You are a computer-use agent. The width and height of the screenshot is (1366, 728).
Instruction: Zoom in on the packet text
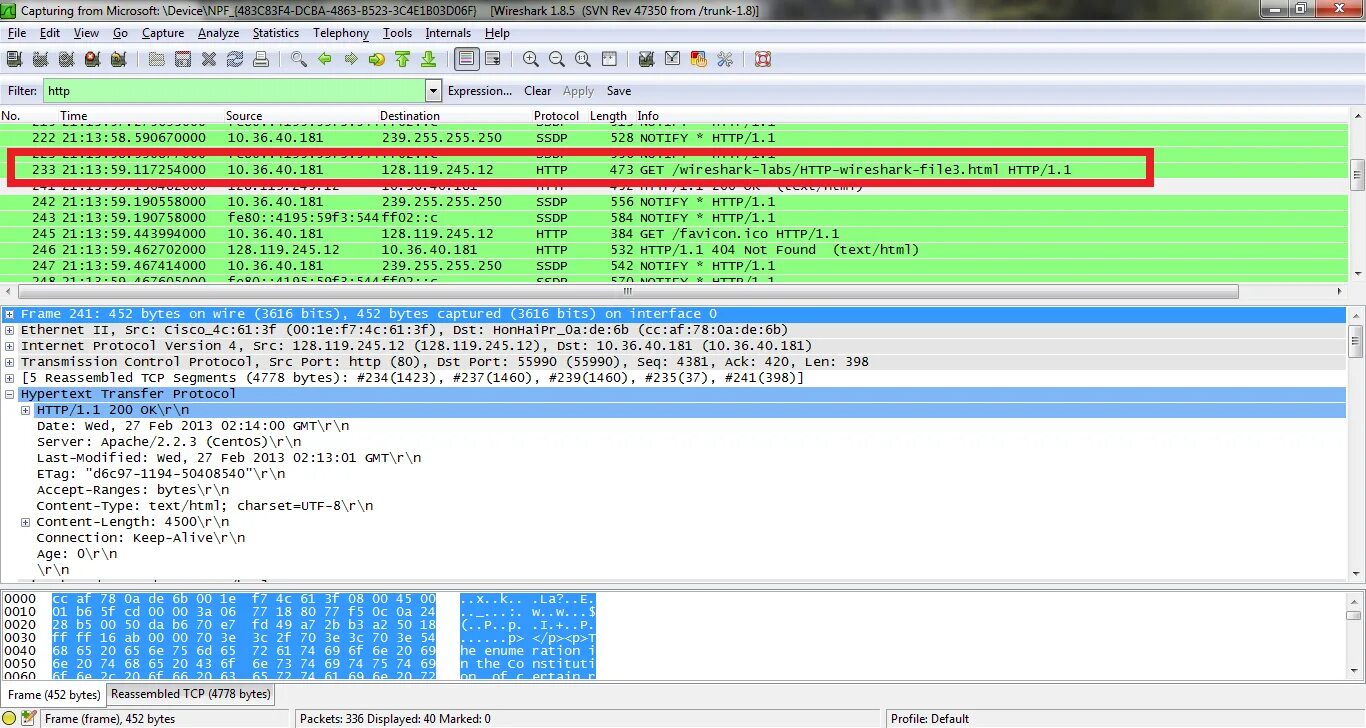(x=531, y=59)
